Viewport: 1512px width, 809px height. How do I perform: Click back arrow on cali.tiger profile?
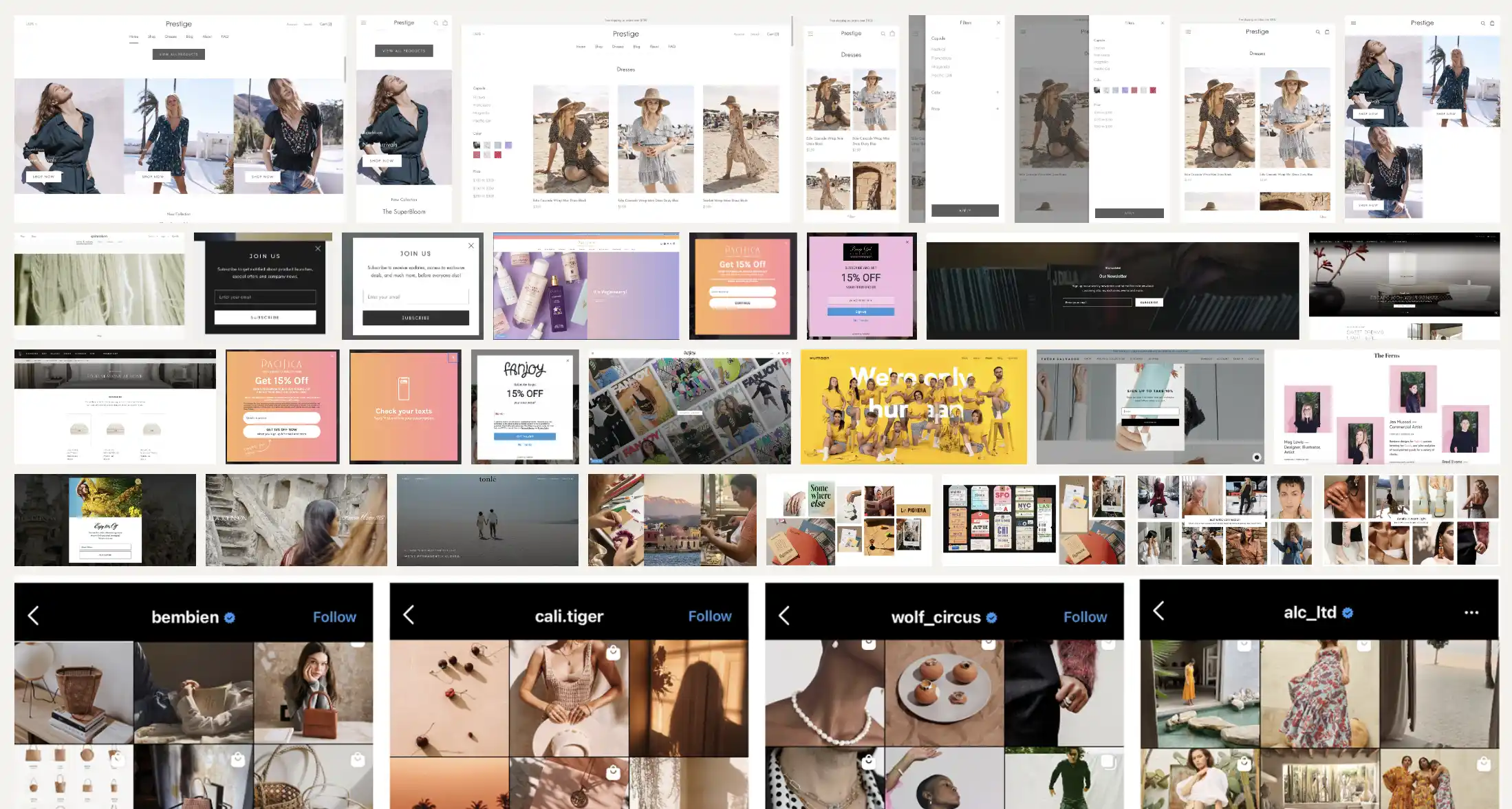pos(409,615)
